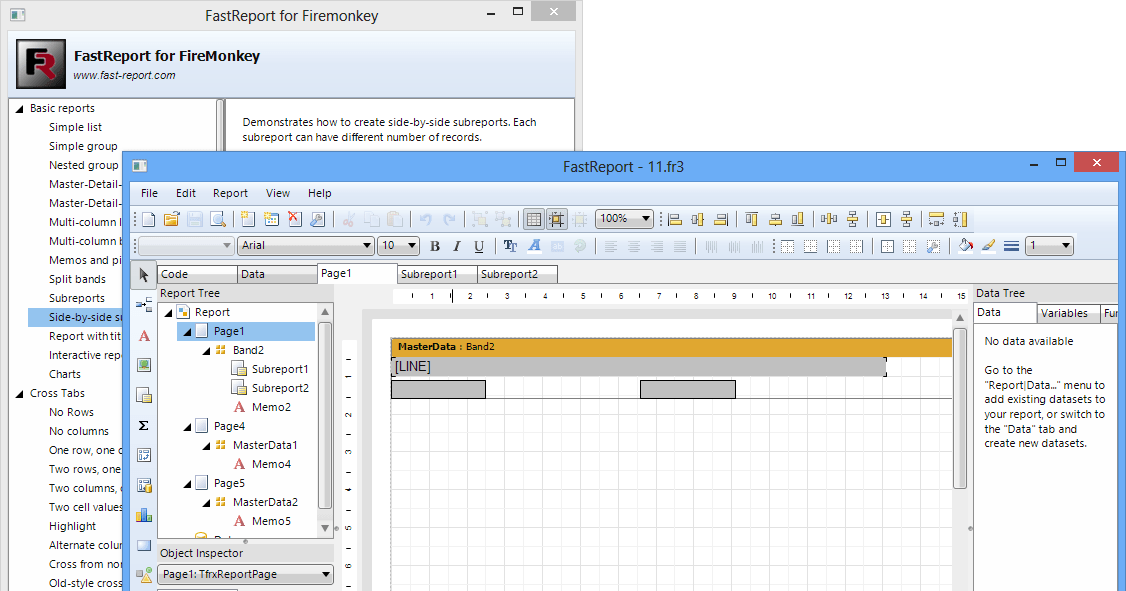Open the Arial font family dropdown

(367, 245)
